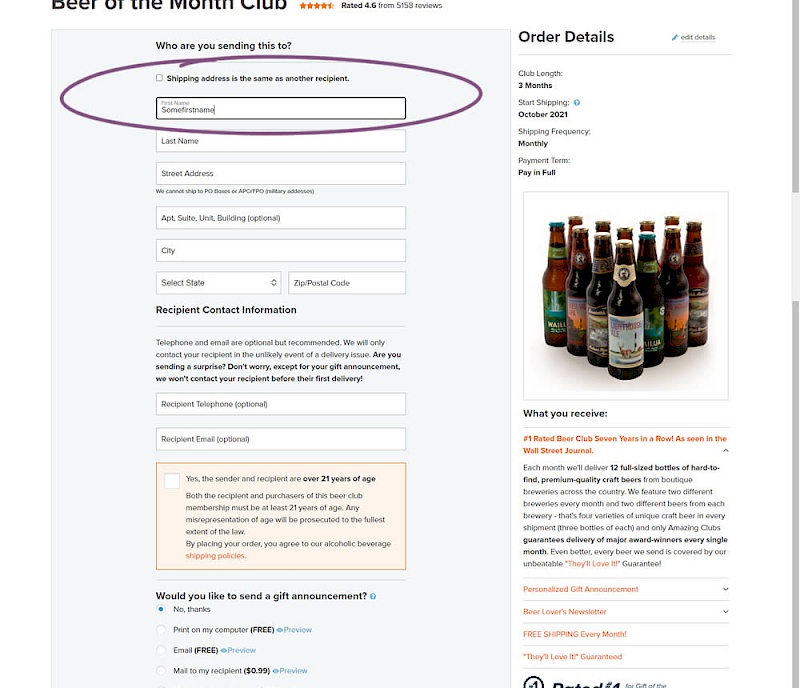
Task: Tick the over 21 years of age checkbox
Action: coord(172,481)
